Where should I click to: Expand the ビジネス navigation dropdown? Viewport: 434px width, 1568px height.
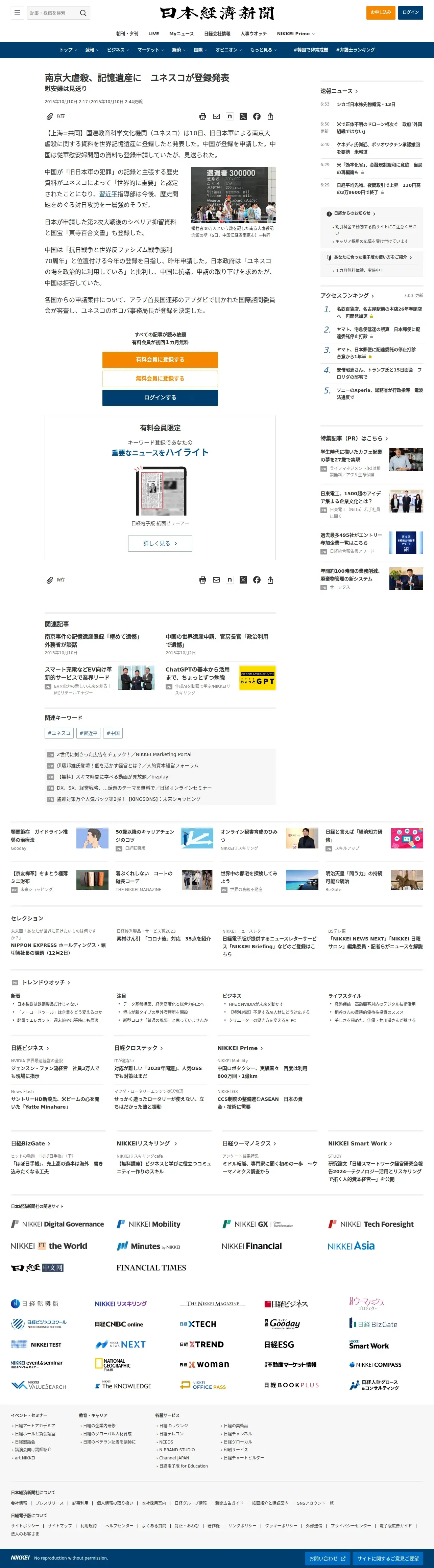point(118,50)
